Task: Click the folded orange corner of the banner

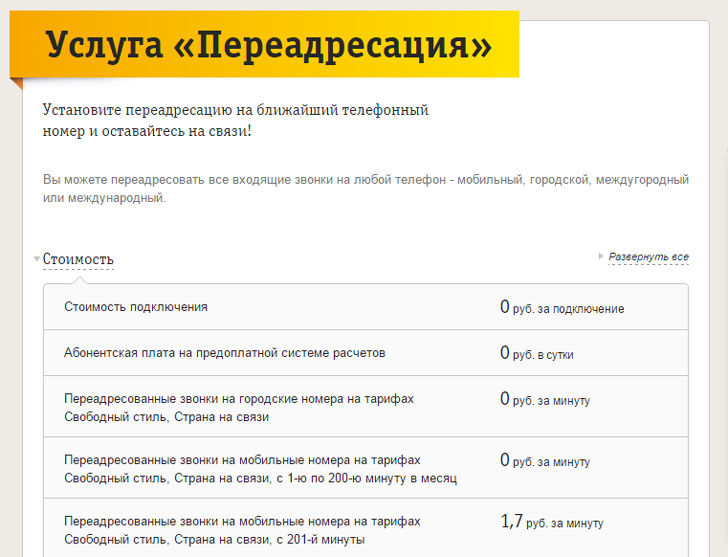Action: 16,83
